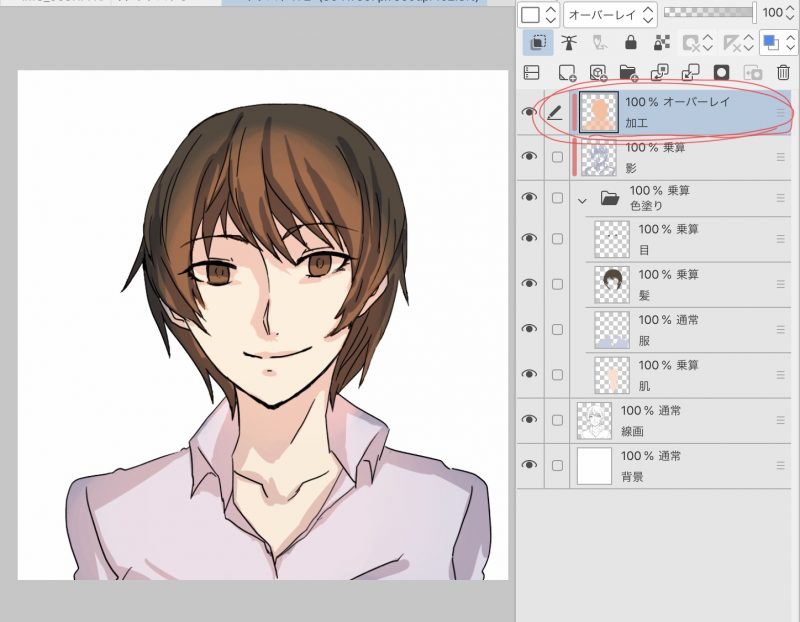Click the clip to layer below icon
This screenshot has height=622, width=800.
(534, 43)
